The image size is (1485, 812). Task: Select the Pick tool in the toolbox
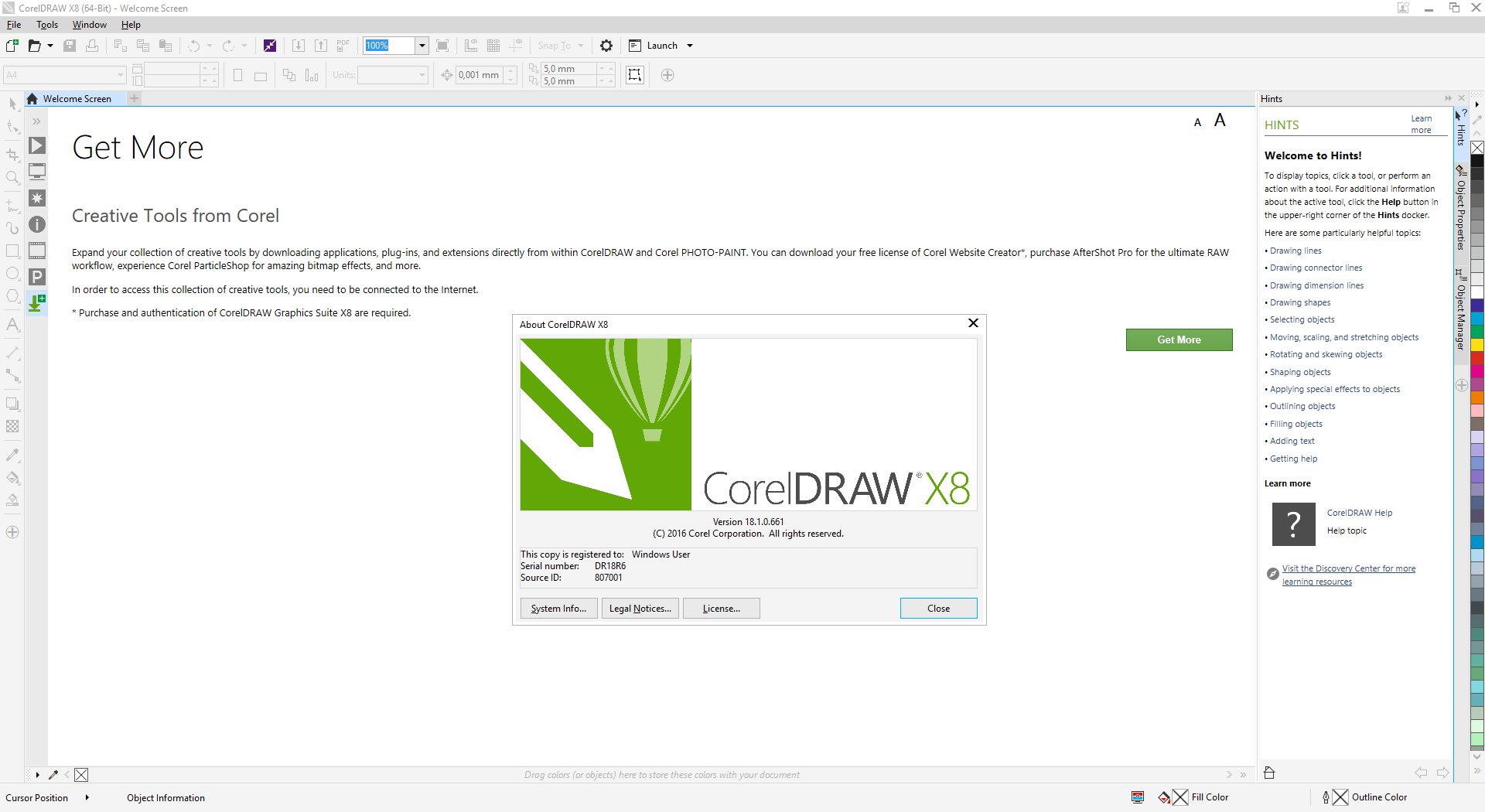point(12,104)
